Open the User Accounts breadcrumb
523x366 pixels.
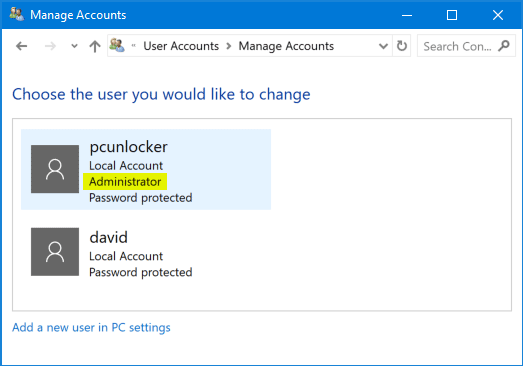181,46
